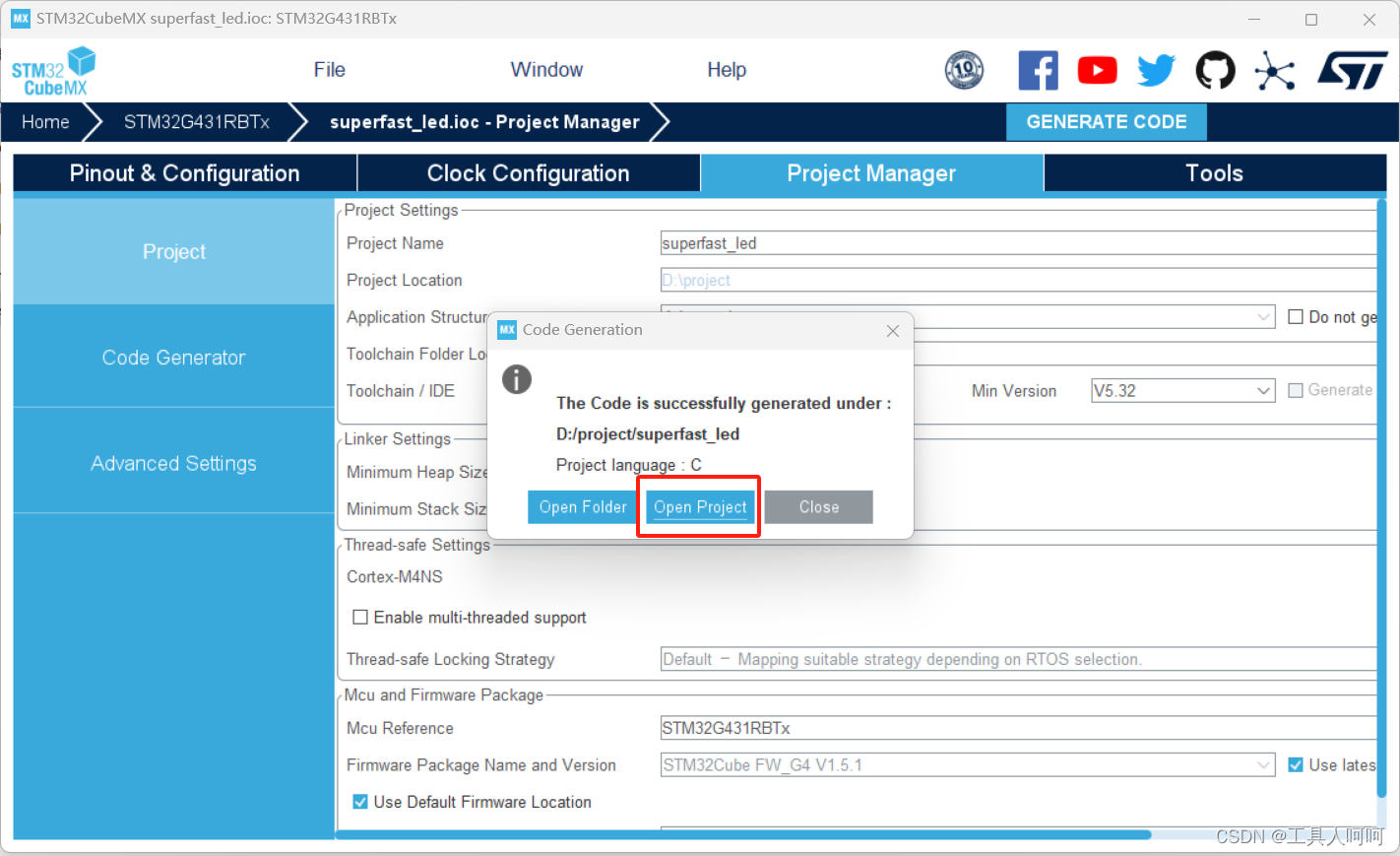
Task: Select the Project Manager tab
Action: (871, 173)
